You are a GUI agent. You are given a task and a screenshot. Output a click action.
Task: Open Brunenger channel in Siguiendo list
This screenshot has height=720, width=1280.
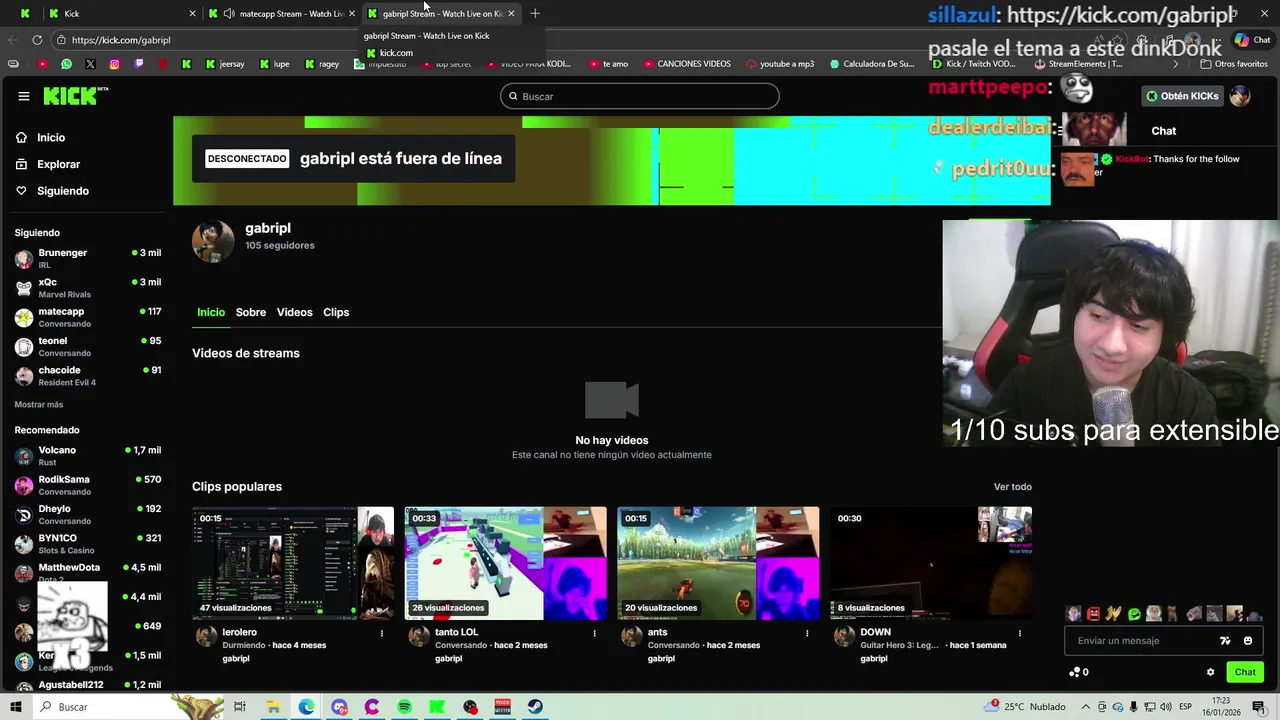pos(88,258)
